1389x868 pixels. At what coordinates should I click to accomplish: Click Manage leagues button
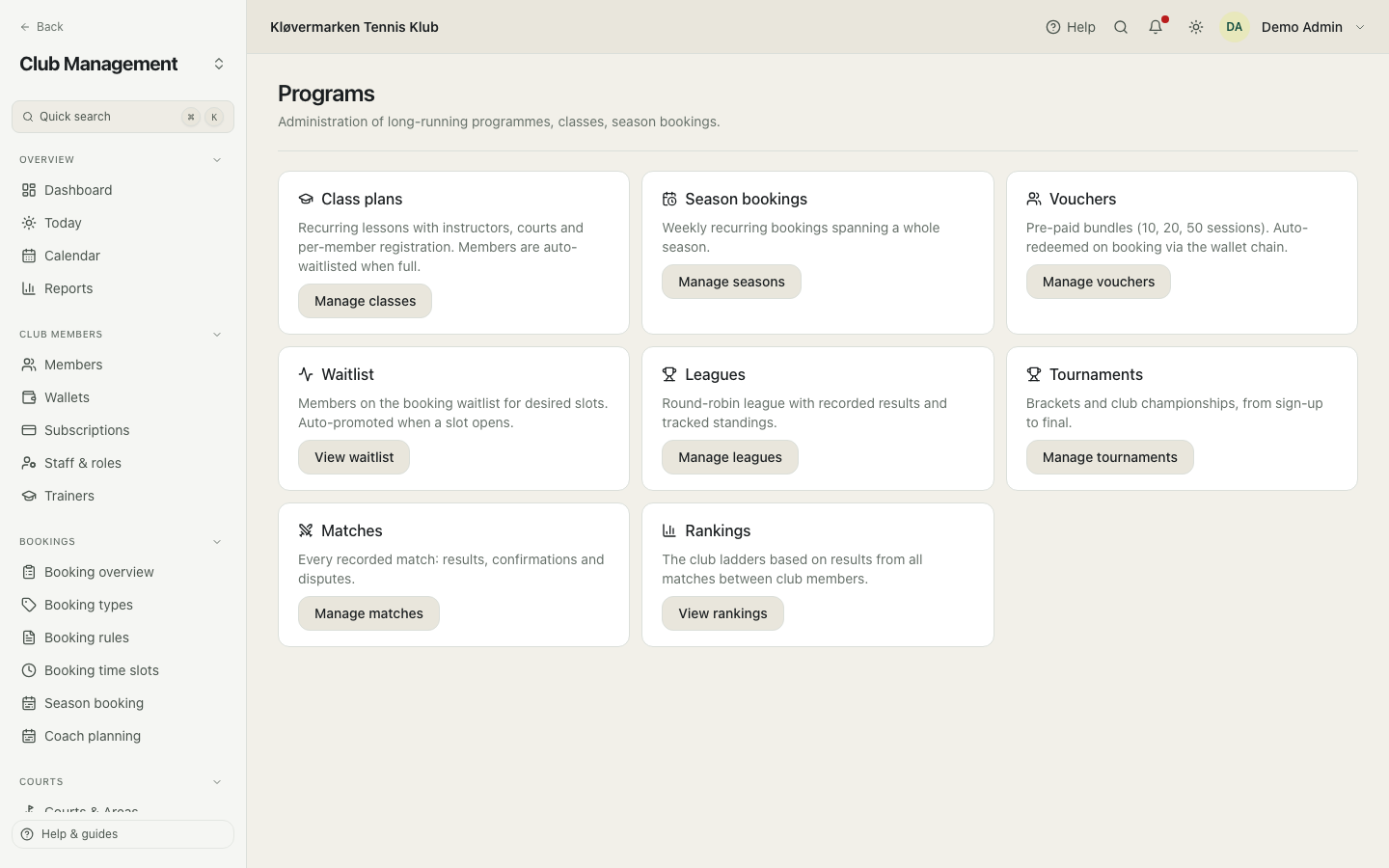[730, 457]
